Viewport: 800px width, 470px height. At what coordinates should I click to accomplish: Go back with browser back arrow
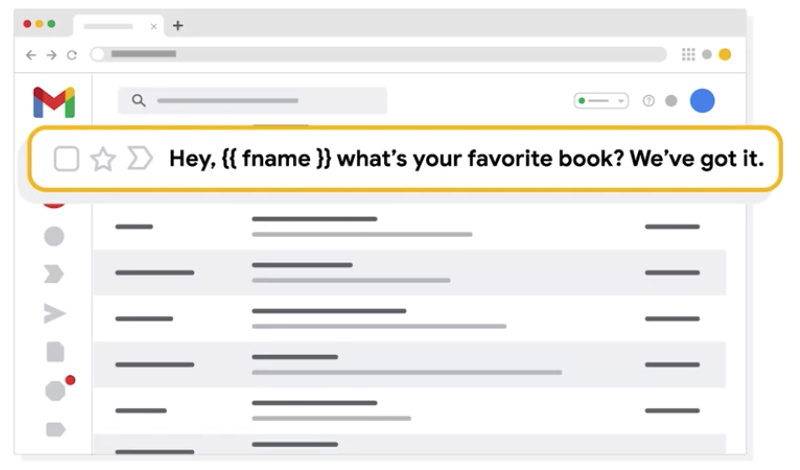[x=31, y=55]
